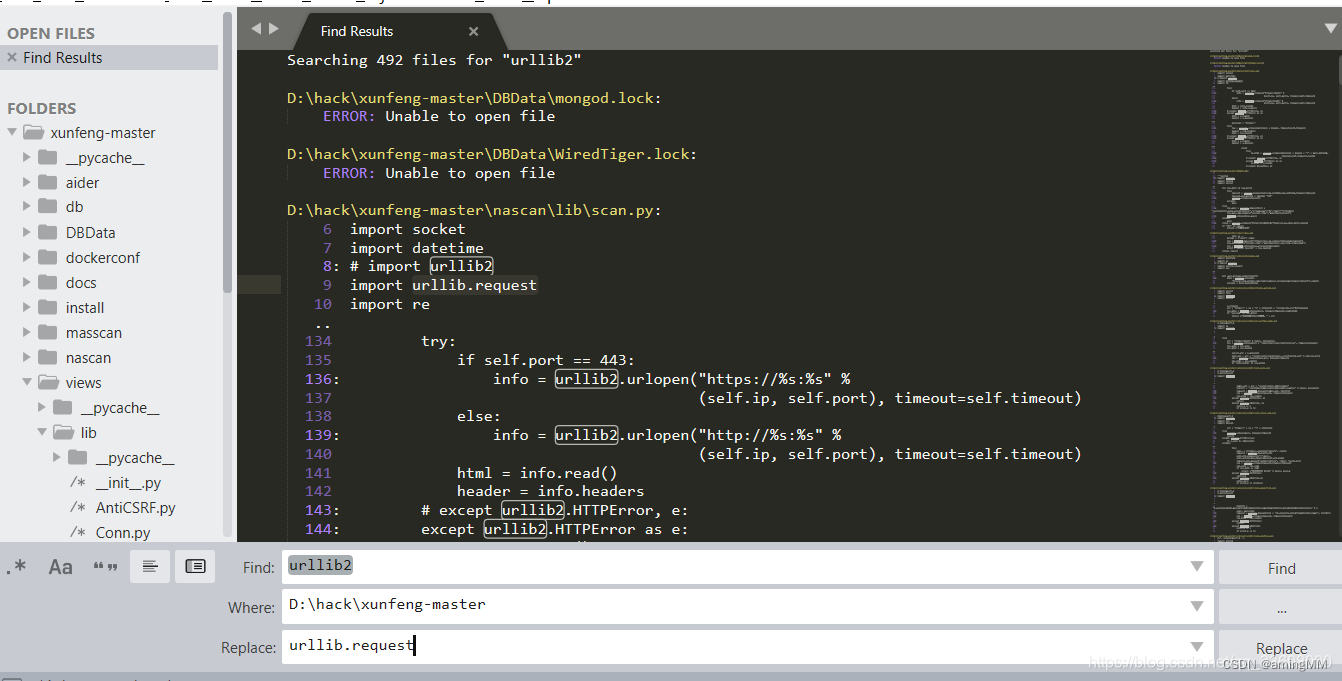
Task: Expand the db folder
Action: (x=27, y=207)
